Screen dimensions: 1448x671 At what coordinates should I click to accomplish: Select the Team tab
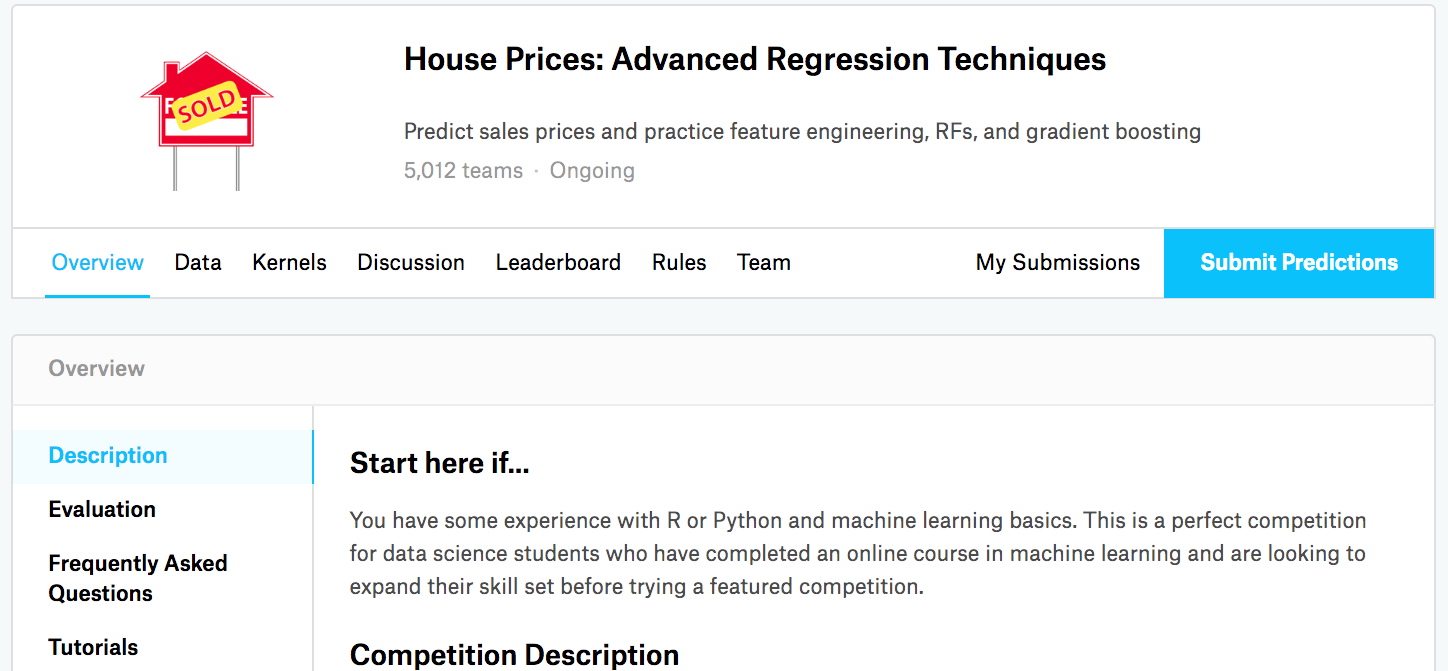[x=764, y=263]
